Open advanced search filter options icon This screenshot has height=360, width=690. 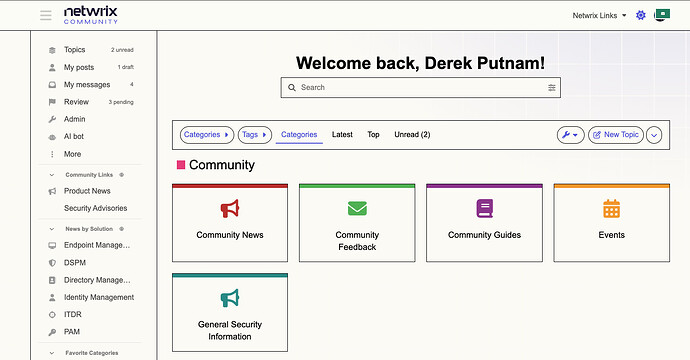[551, 88]
